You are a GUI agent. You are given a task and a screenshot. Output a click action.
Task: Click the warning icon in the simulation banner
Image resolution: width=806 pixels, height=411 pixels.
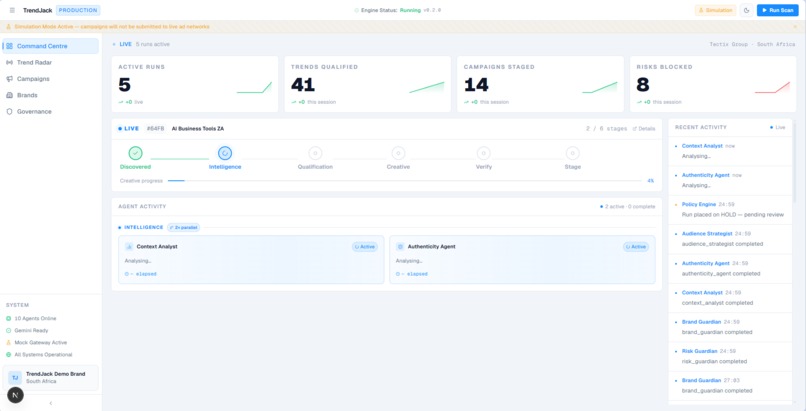click(x=9, y=27)
